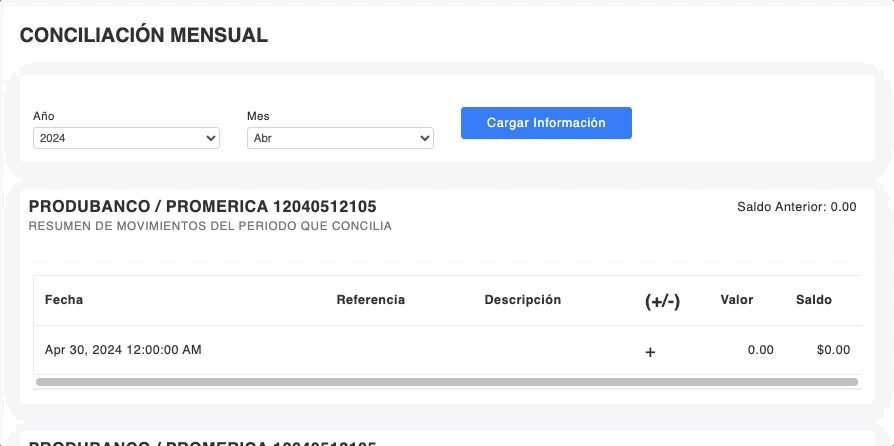Select the (+/-) column header
894x446 pixels.
662,301
